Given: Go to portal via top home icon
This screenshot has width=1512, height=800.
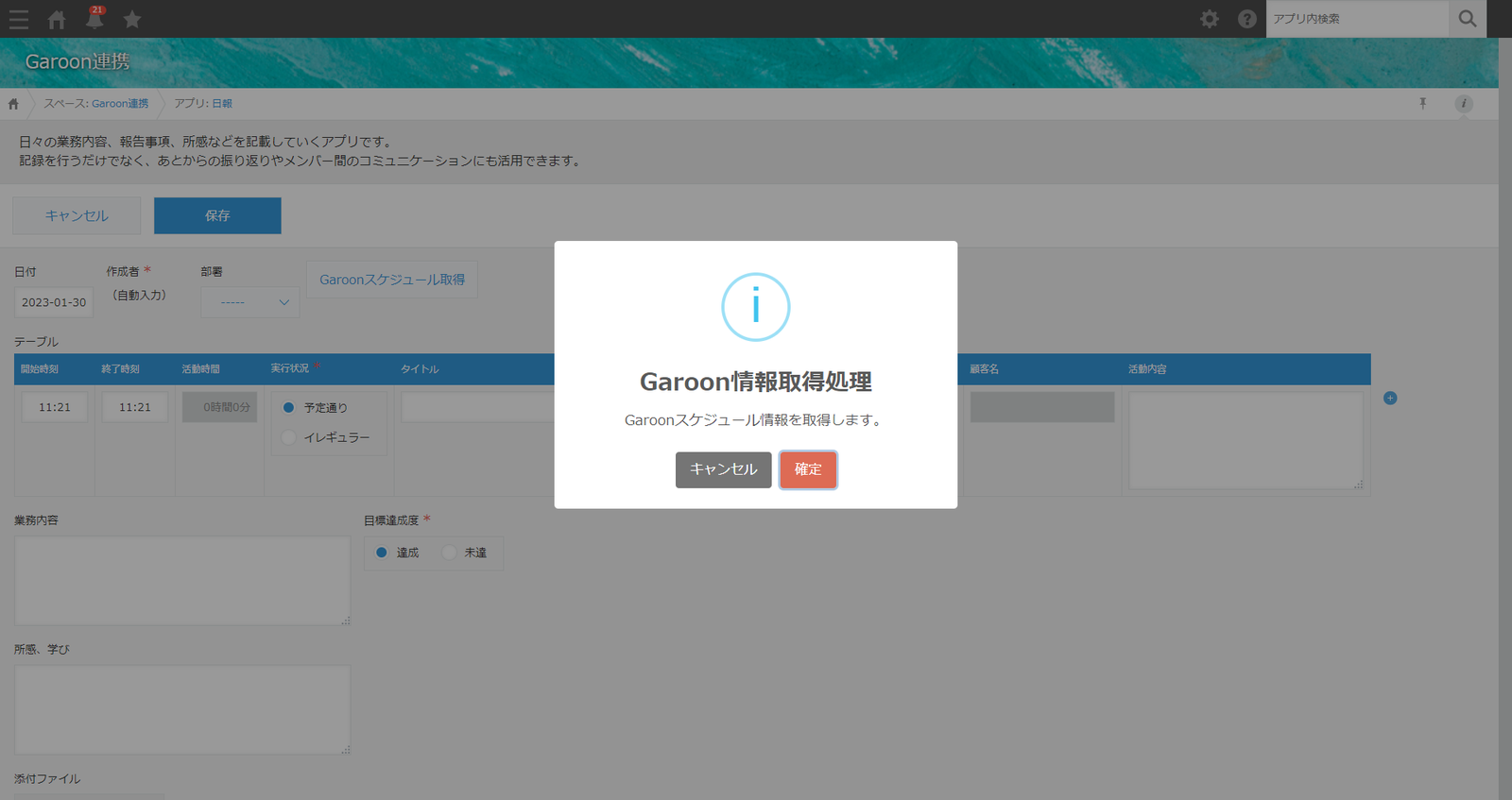Looking at the screenshot, I should tap(57, 19).
